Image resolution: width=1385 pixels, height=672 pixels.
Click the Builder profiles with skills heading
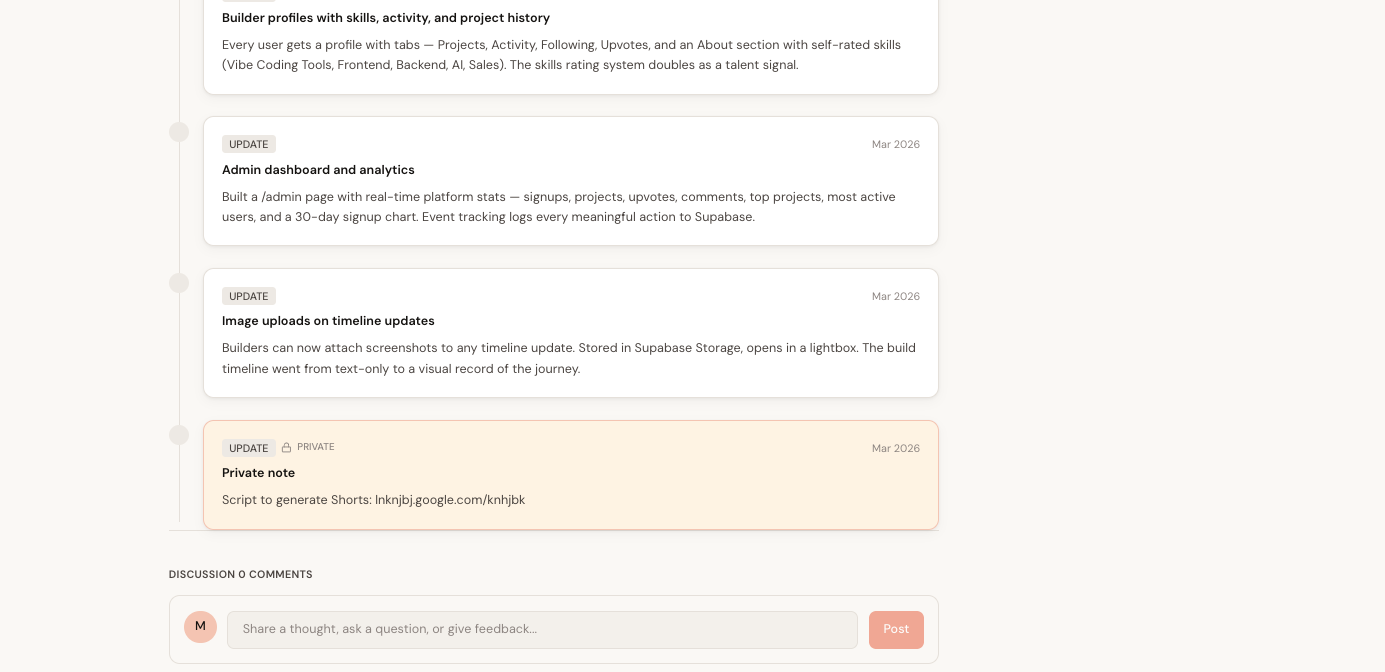(386, 18)
